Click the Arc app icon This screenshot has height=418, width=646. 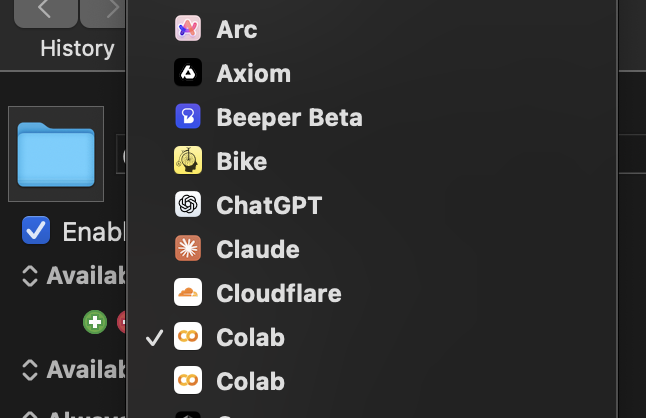coord(188,28)
